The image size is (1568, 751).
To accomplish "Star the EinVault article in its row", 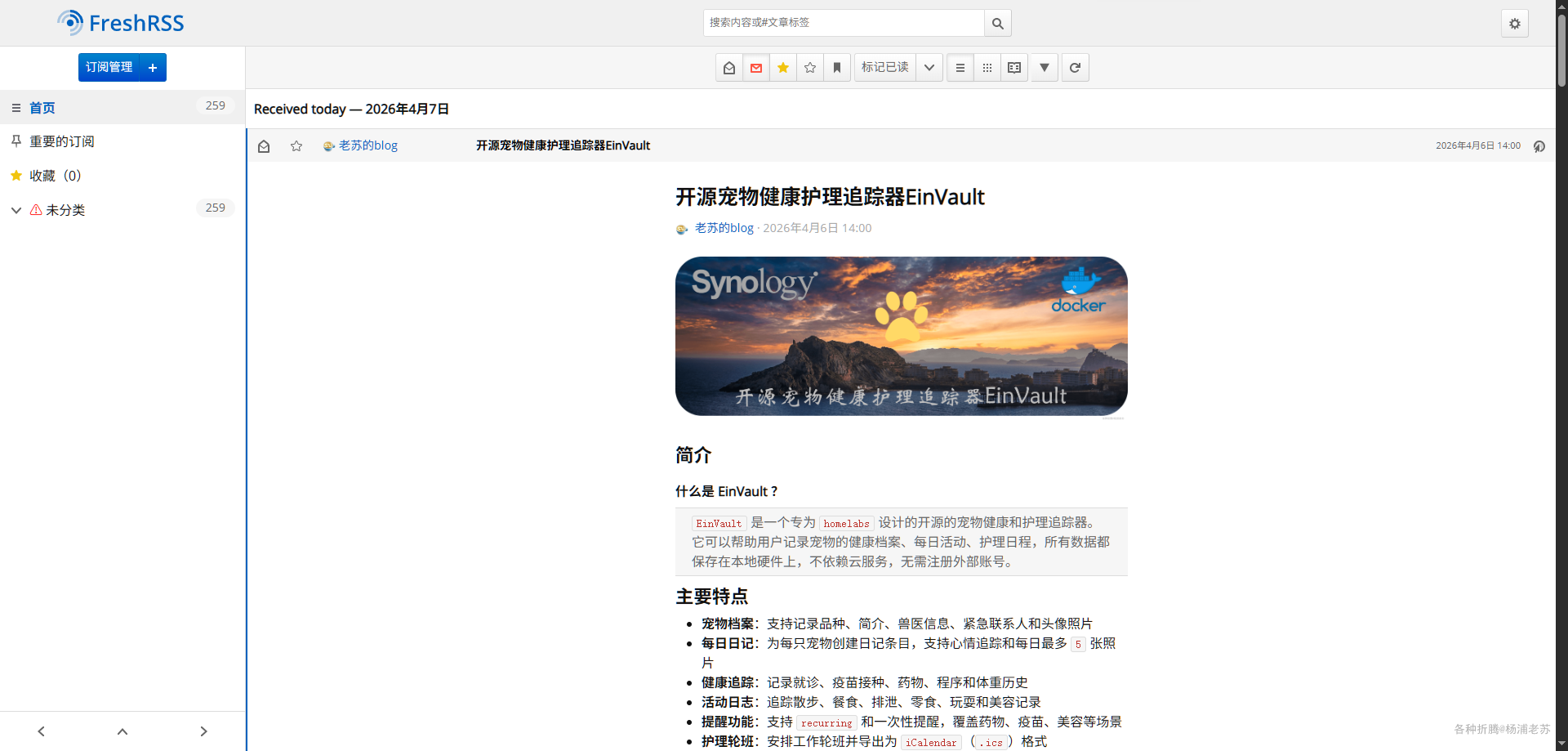I will click(296, 146).
